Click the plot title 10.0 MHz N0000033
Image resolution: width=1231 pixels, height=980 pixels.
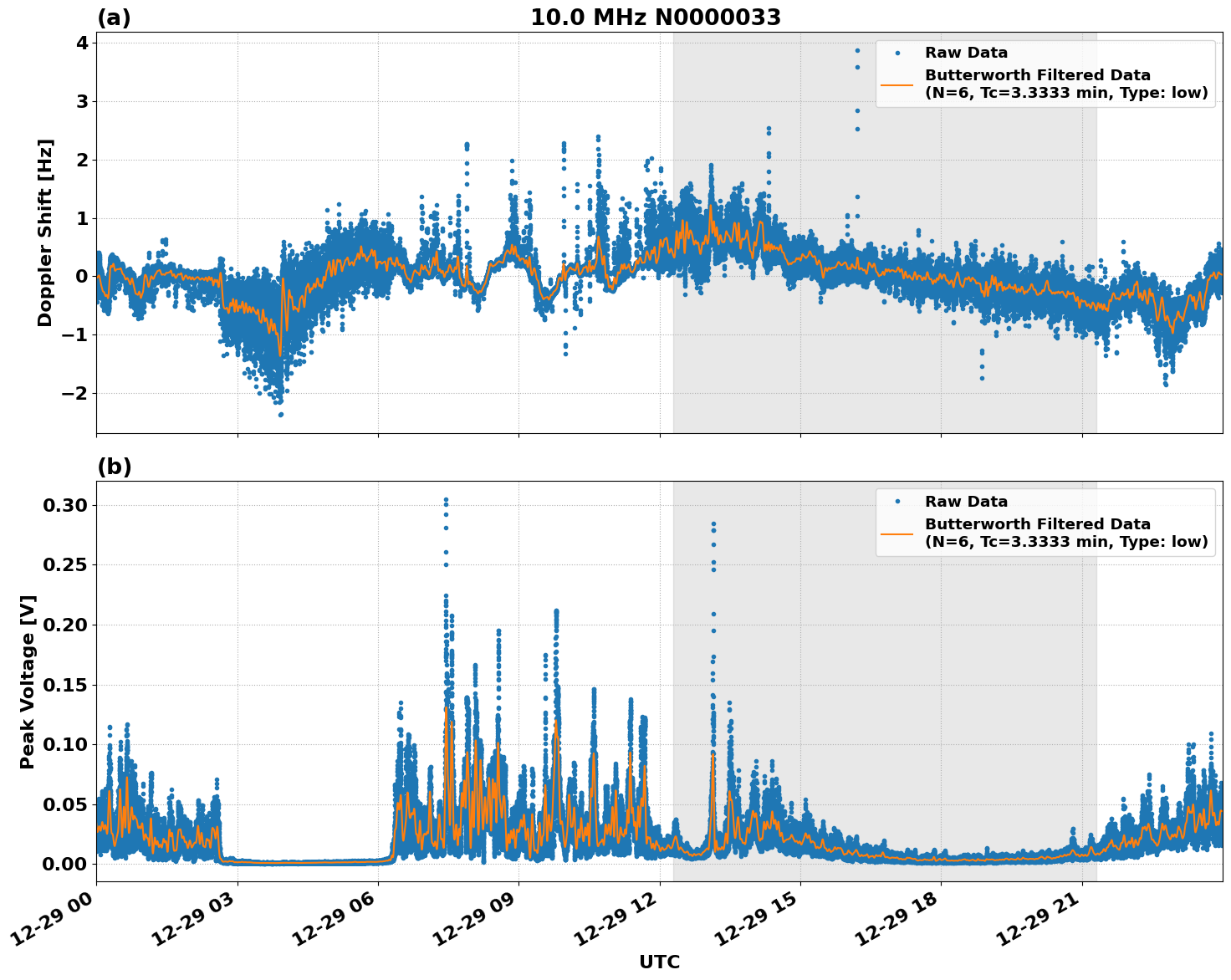pos(657,15)
